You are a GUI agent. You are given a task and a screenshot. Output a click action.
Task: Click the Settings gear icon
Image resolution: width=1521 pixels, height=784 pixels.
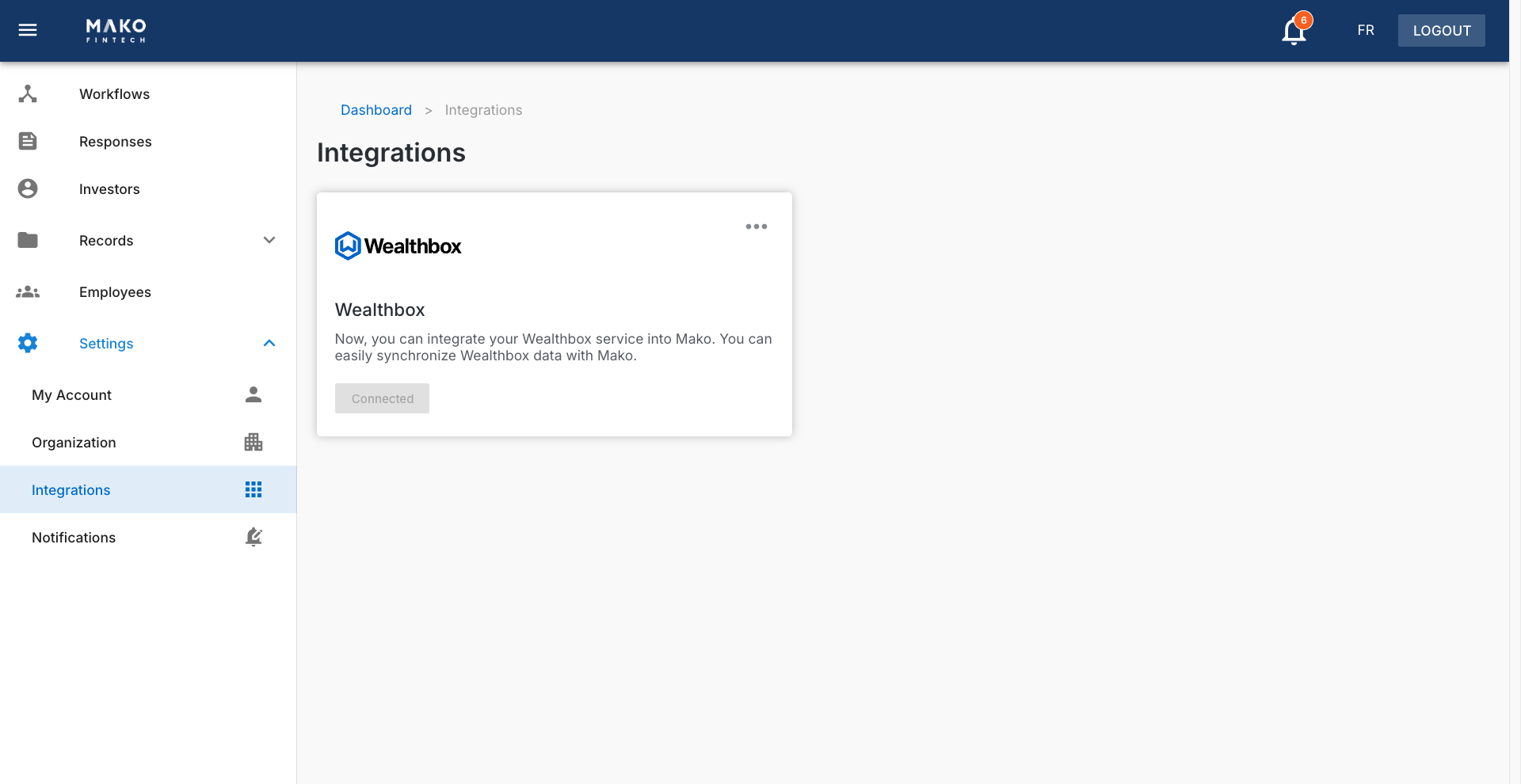pyautogui.click(x=28, y=343)
